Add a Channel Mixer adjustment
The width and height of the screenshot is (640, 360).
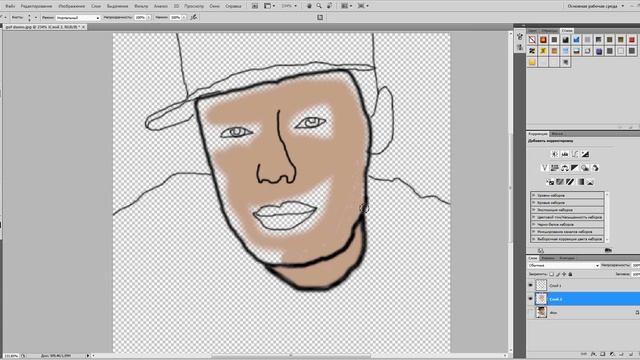(x=595, y=168)
